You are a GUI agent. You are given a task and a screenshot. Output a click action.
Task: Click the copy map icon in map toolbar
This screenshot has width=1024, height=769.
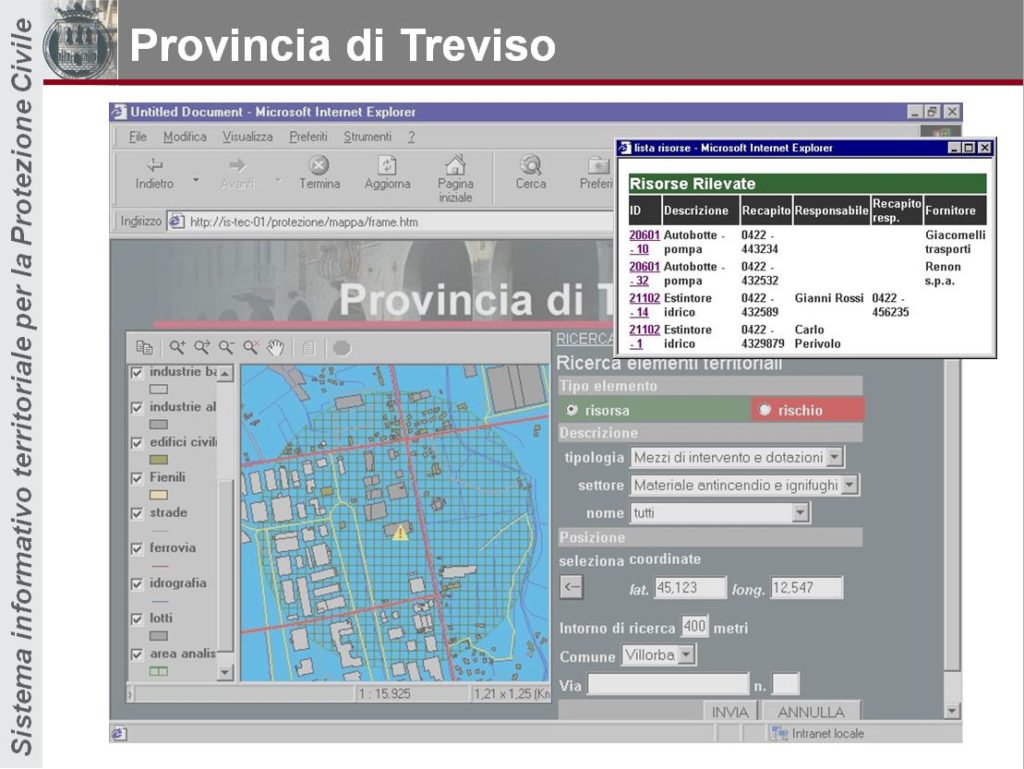[x=144, y=347]
